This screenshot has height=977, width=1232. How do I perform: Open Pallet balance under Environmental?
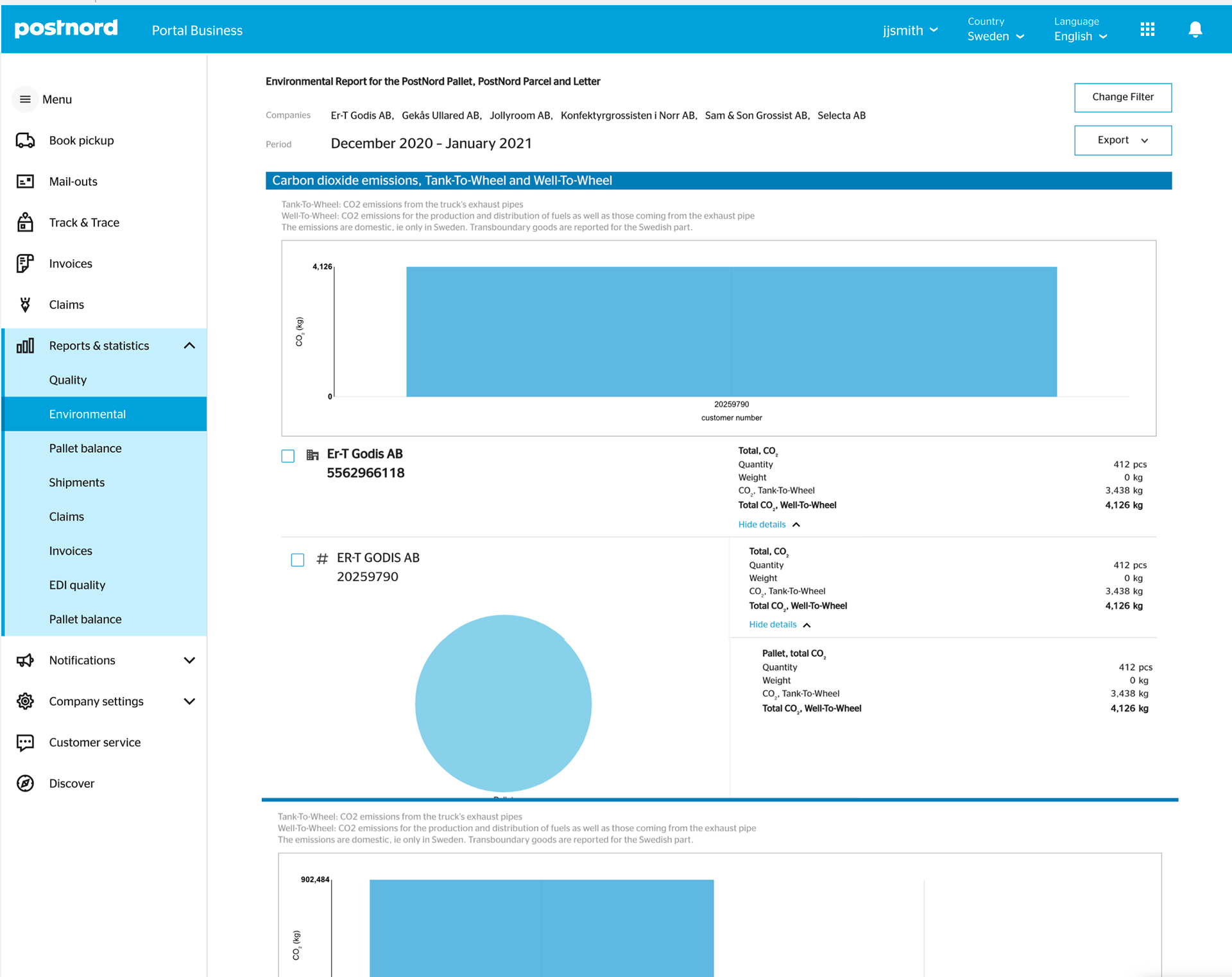coord(85,448)
